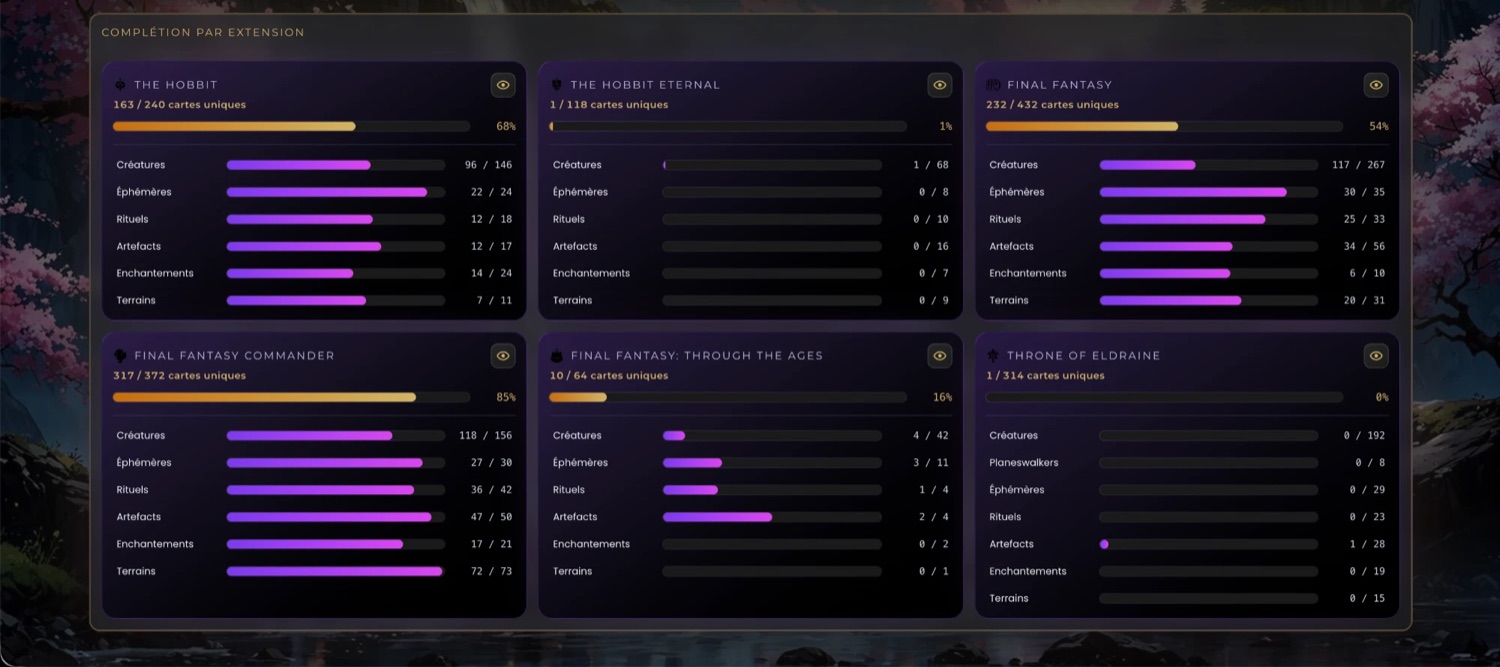Click Créatures bar showing 96 / 146
Viewport: 1500px width, 667px height.
pos(336,165)
